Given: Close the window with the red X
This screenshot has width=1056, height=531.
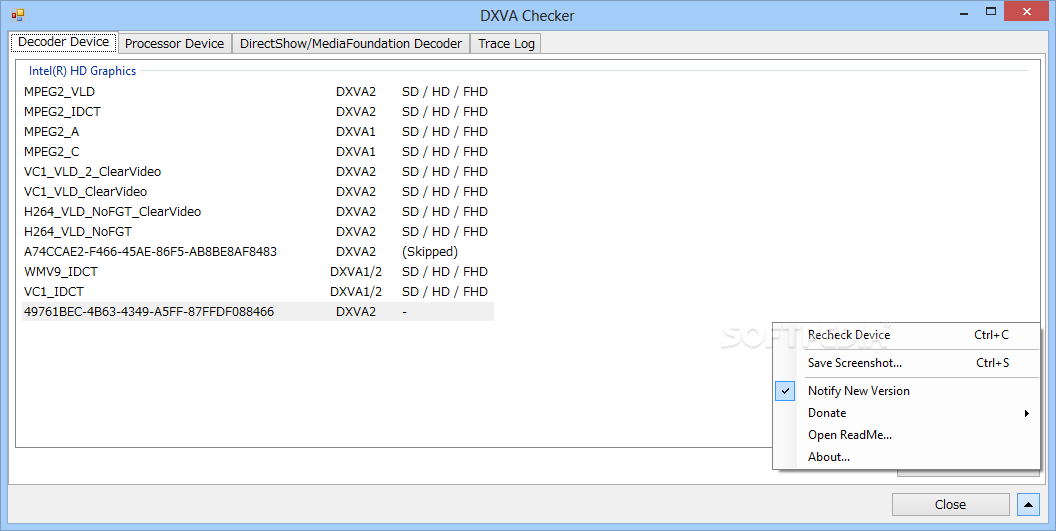Looking at the screenshot, I should pyautogui.click(x=1027, y=11).
